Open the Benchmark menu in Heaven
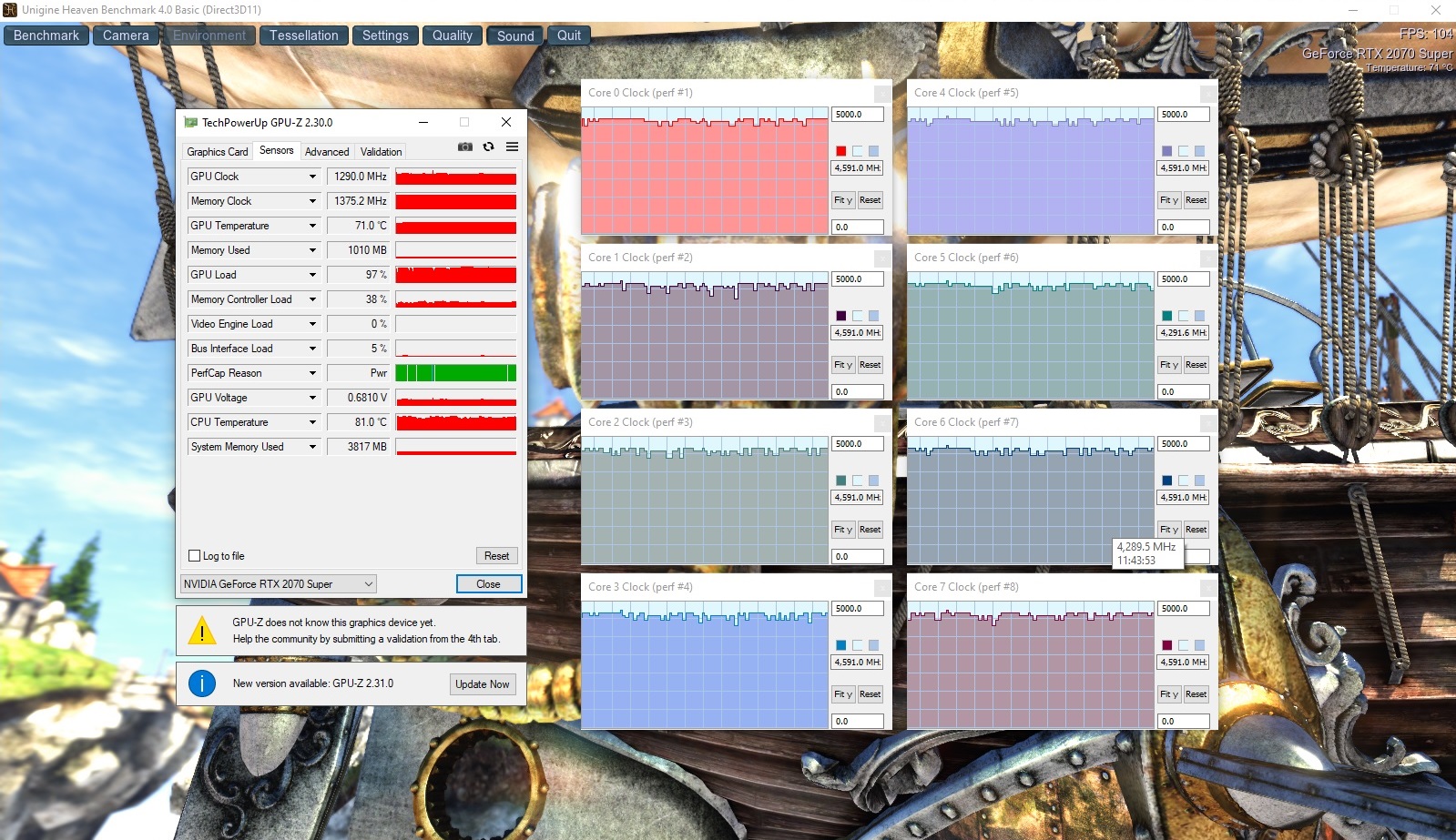Viewport: 1456px width, 840px height. [46, 35]
